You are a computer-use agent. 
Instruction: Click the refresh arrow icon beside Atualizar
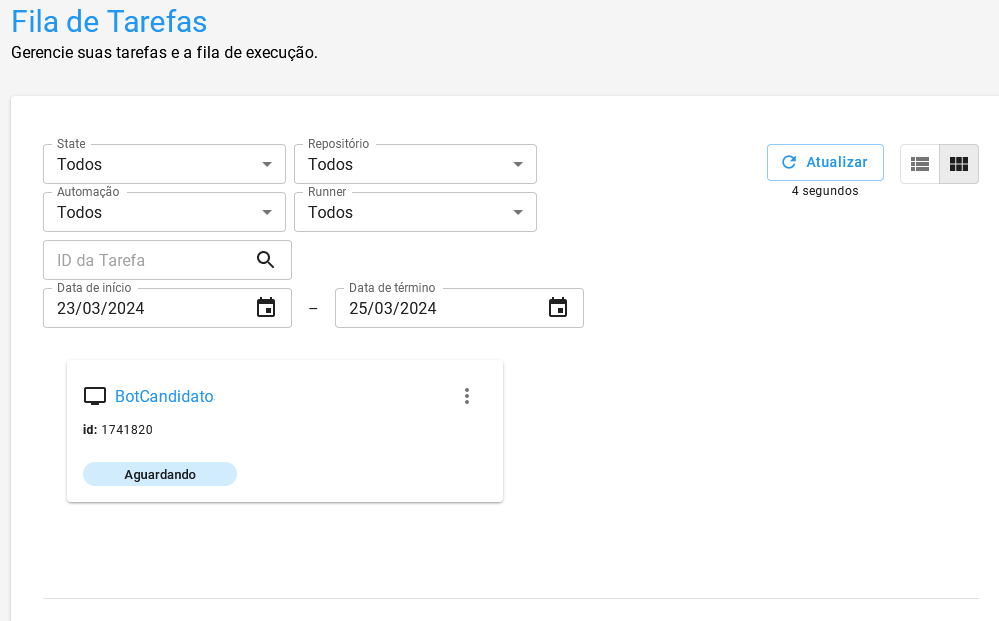click(x=789, y=162)
